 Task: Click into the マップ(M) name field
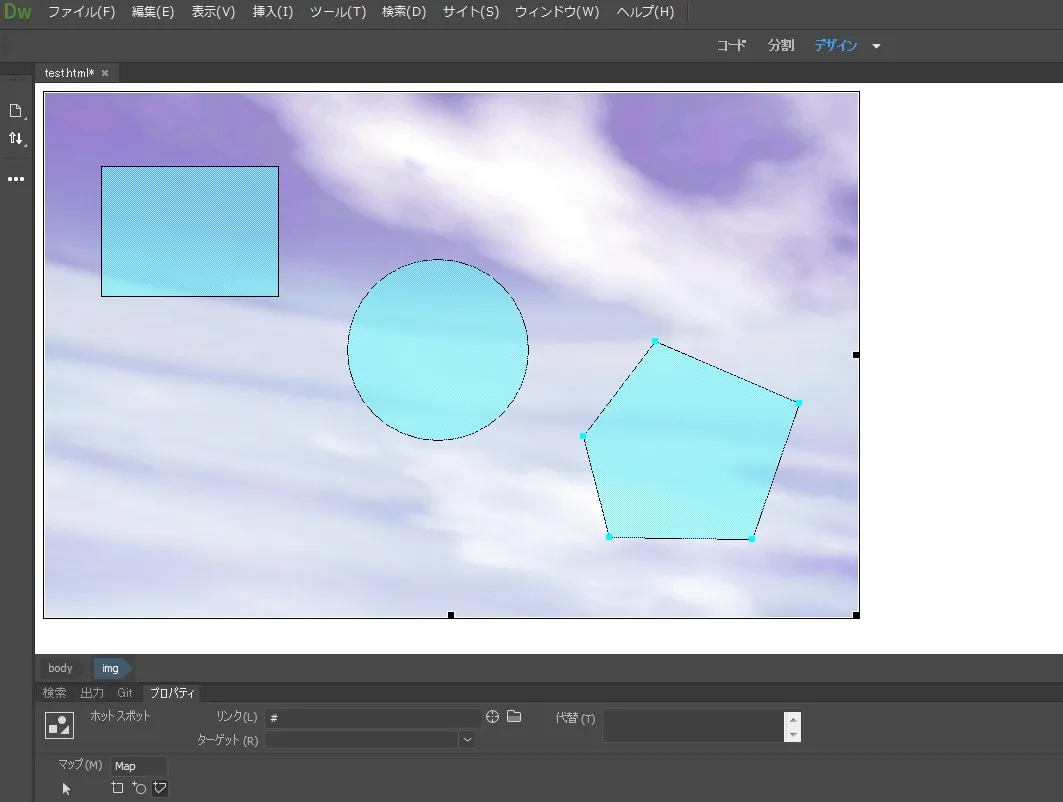pyautogui.click(x=138, y=766)
